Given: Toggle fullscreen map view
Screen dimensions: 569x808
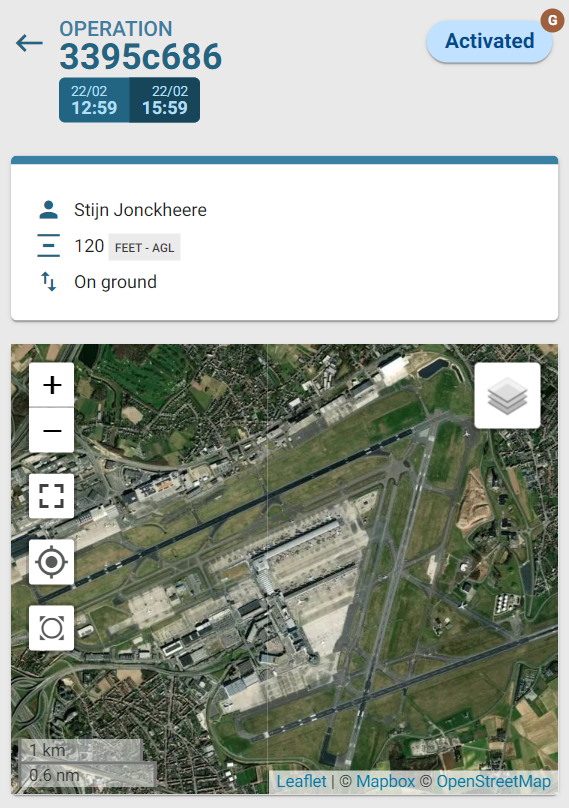Looking at the screenshot, I should [x=52, y=496].
